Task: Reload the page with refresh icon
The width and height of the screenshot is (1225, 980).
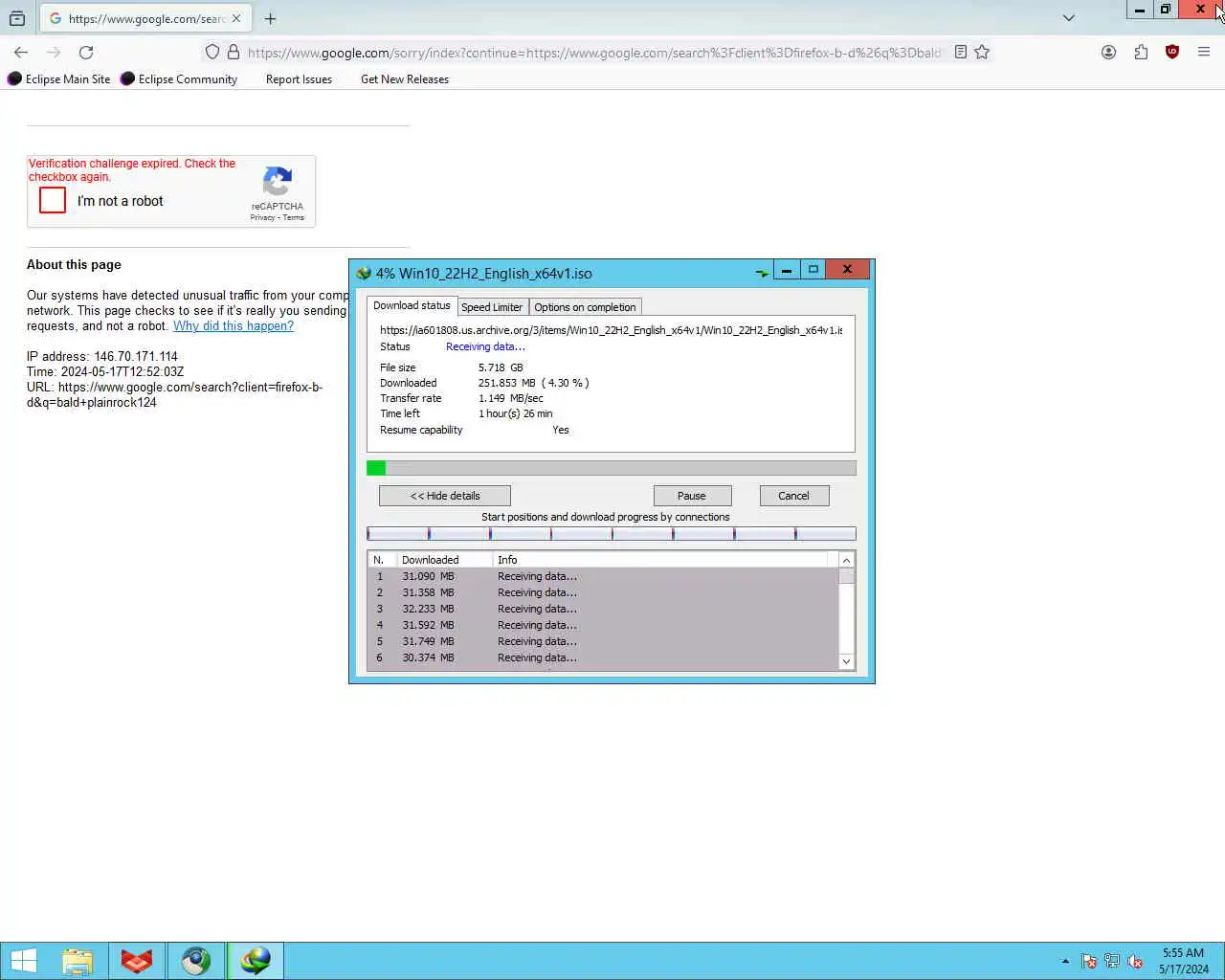Action: point(86,53)
